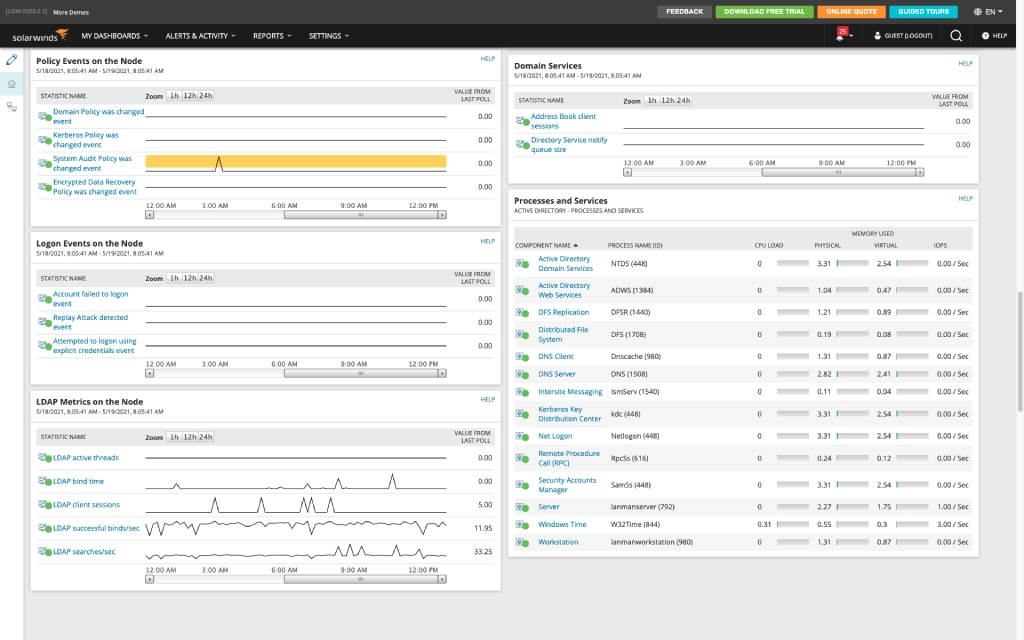This screenshot has width=1024, height=640.
Task: Open the ALERTS & ACTIVITY menu
Action: pyautogui.click(x=200, y=34)
